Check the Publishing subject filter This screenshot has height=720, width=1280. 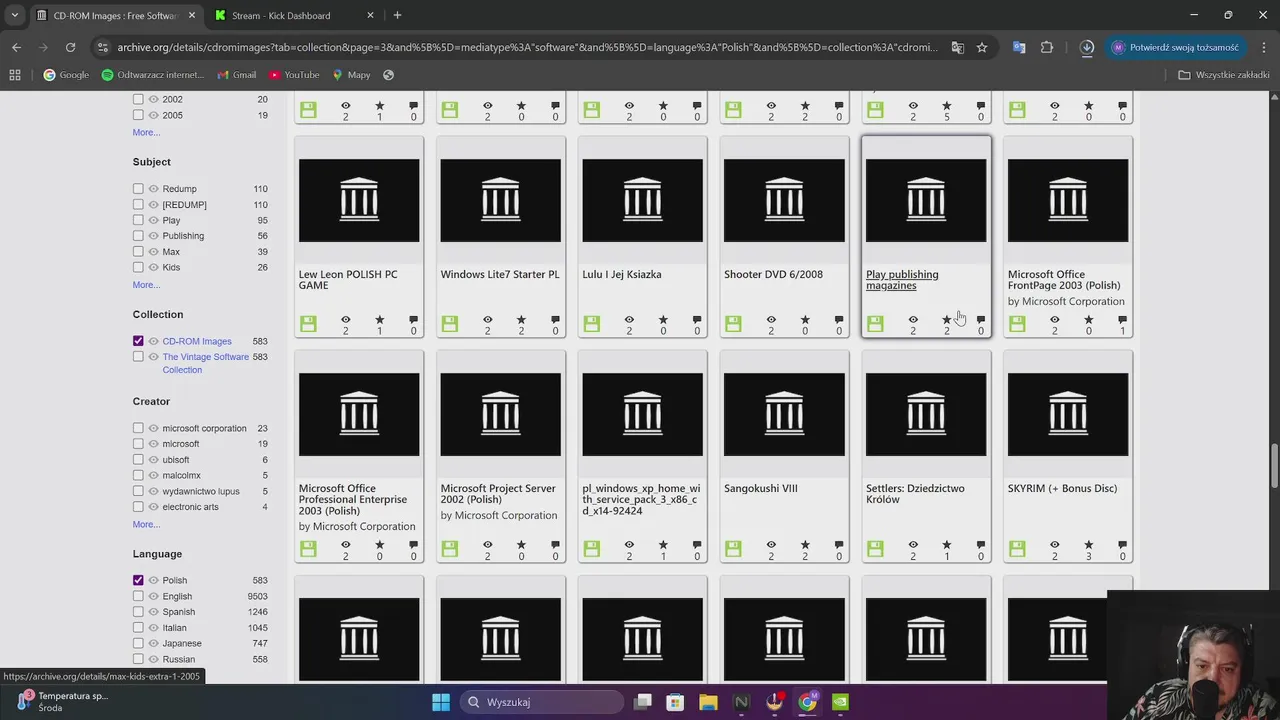click(139, 236)
